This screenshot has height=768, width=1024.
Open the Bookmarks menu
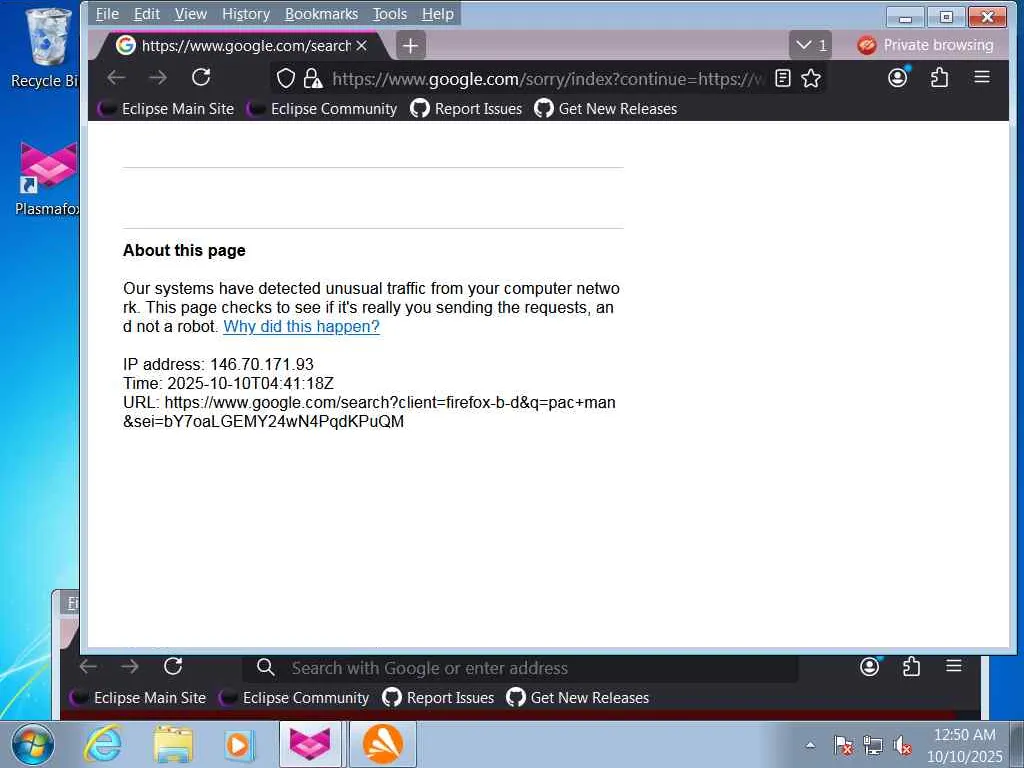click(x=321, y=14)
